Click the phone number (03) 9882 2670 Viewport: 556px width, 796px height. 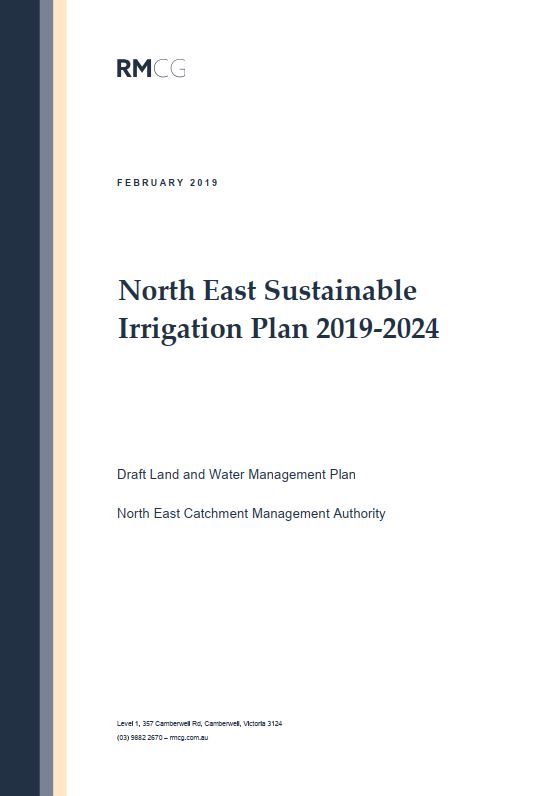click(139, 738)
